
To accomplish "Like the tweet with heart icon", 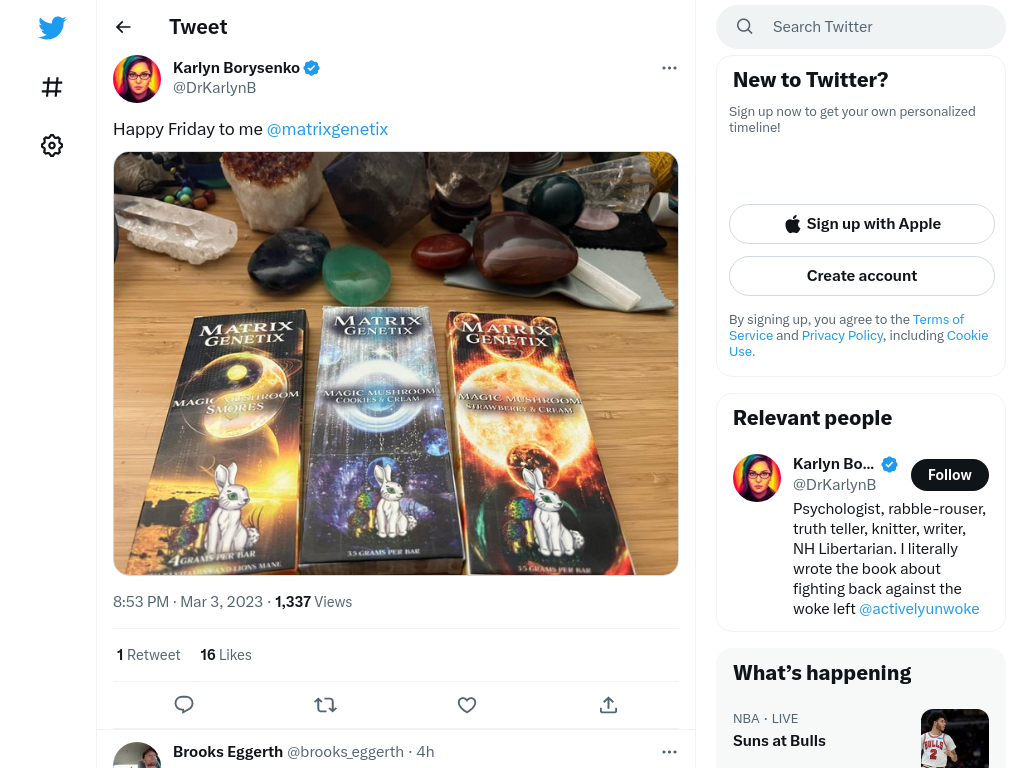I will pos(467,705).
